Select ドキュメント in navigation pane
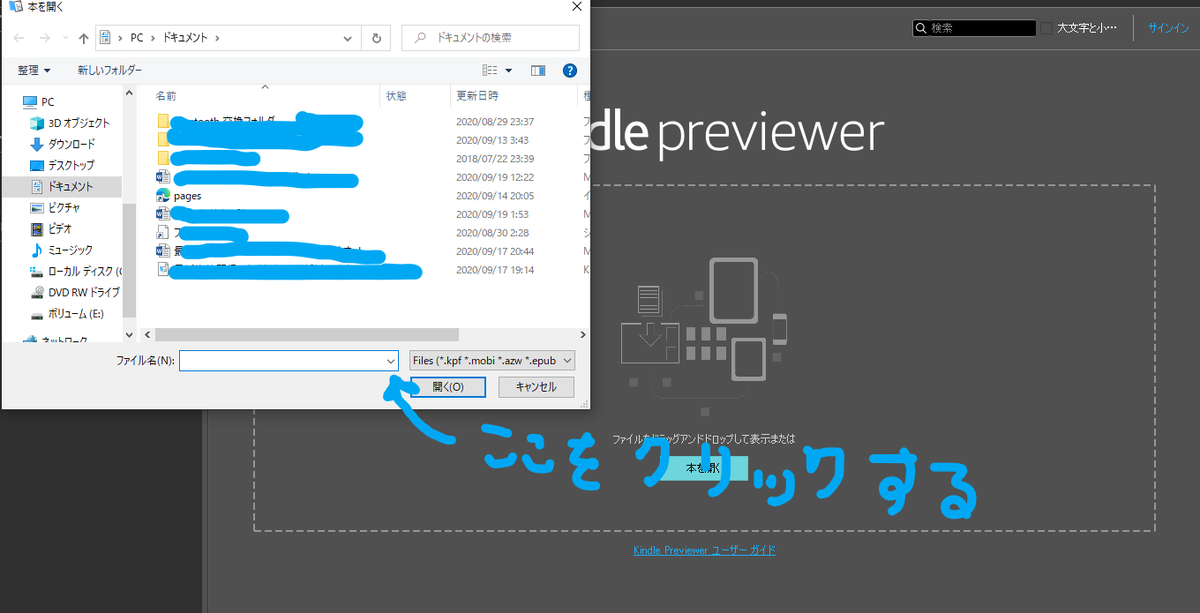Screen dimensions: 1200x613 [x=62, y=186]
